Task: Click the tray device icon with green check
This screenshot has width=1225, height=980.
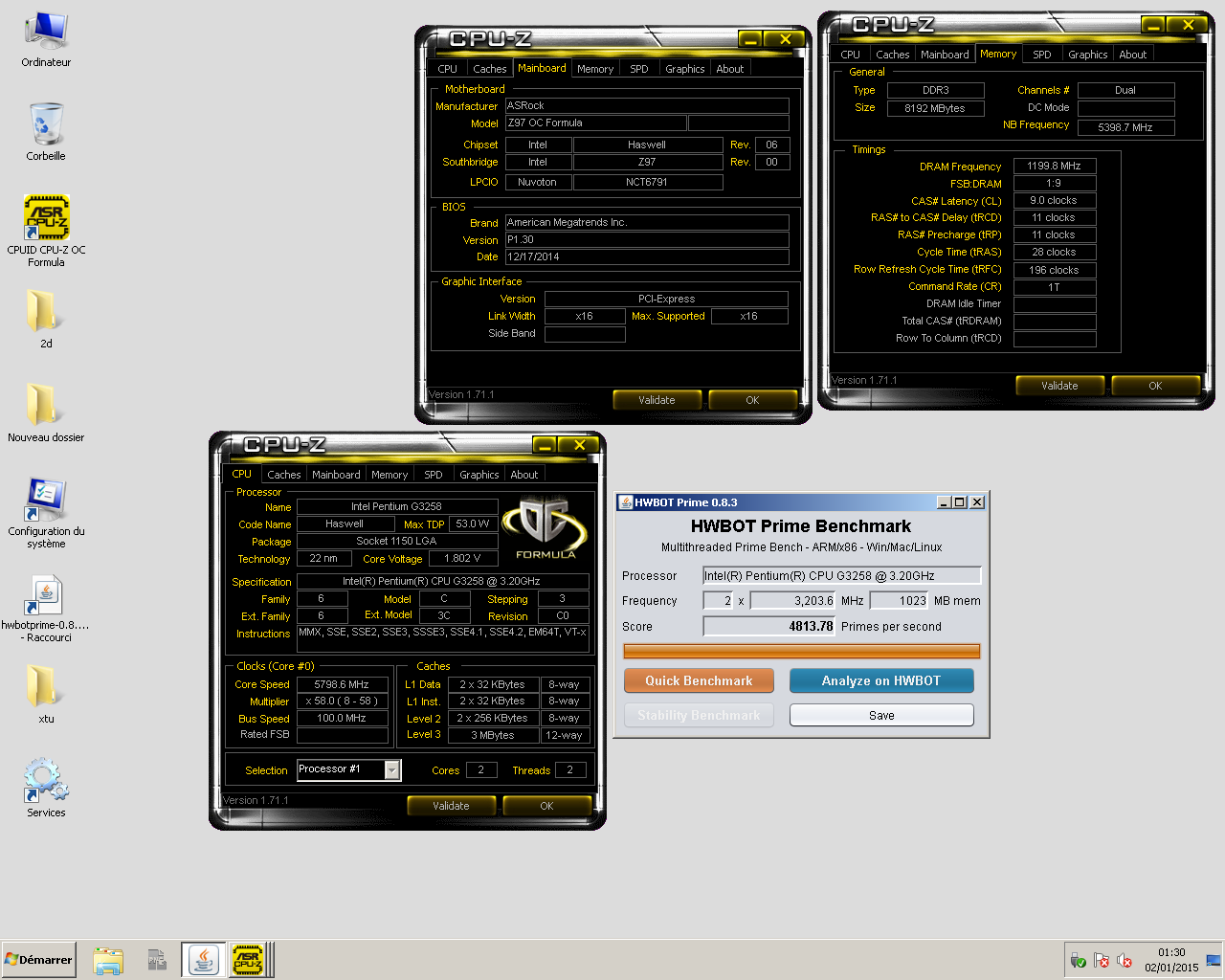Action: [1079, 961]
